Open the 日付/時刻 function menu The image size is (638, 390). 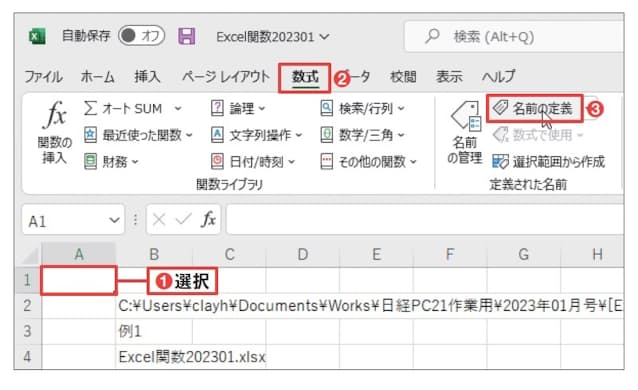(253, 162)
